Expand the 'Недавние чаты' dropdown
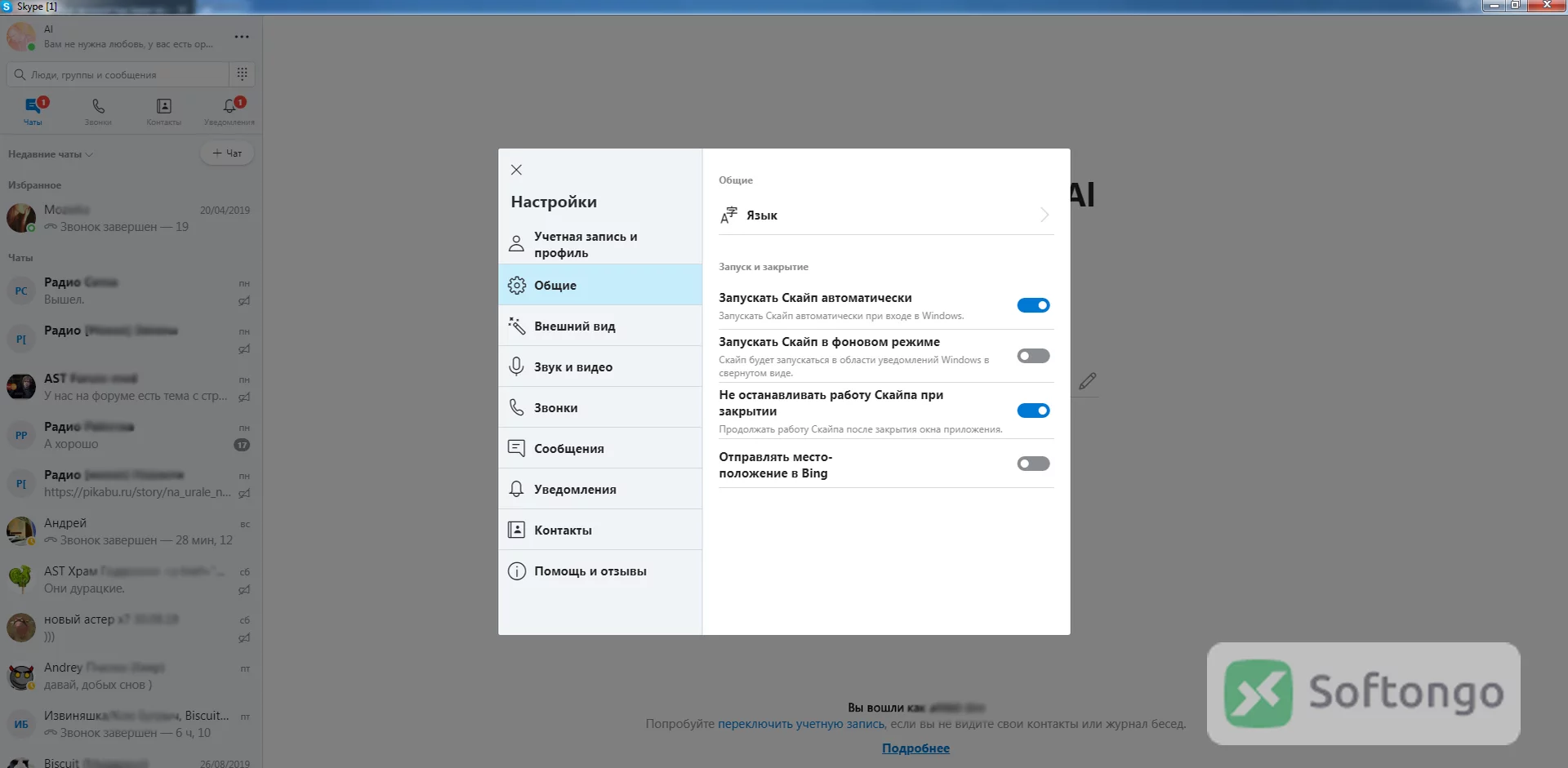 pos(50,154)
